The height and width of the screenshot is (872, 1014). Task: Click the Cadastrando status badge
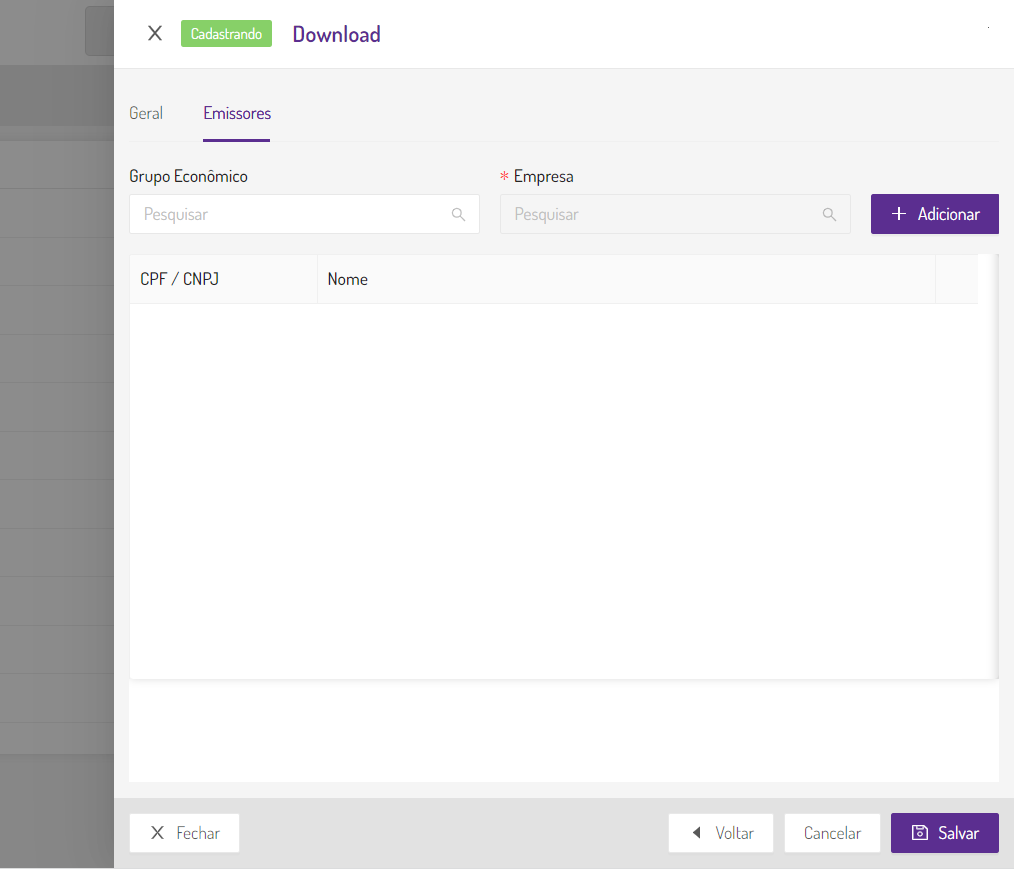pos(226,33)
